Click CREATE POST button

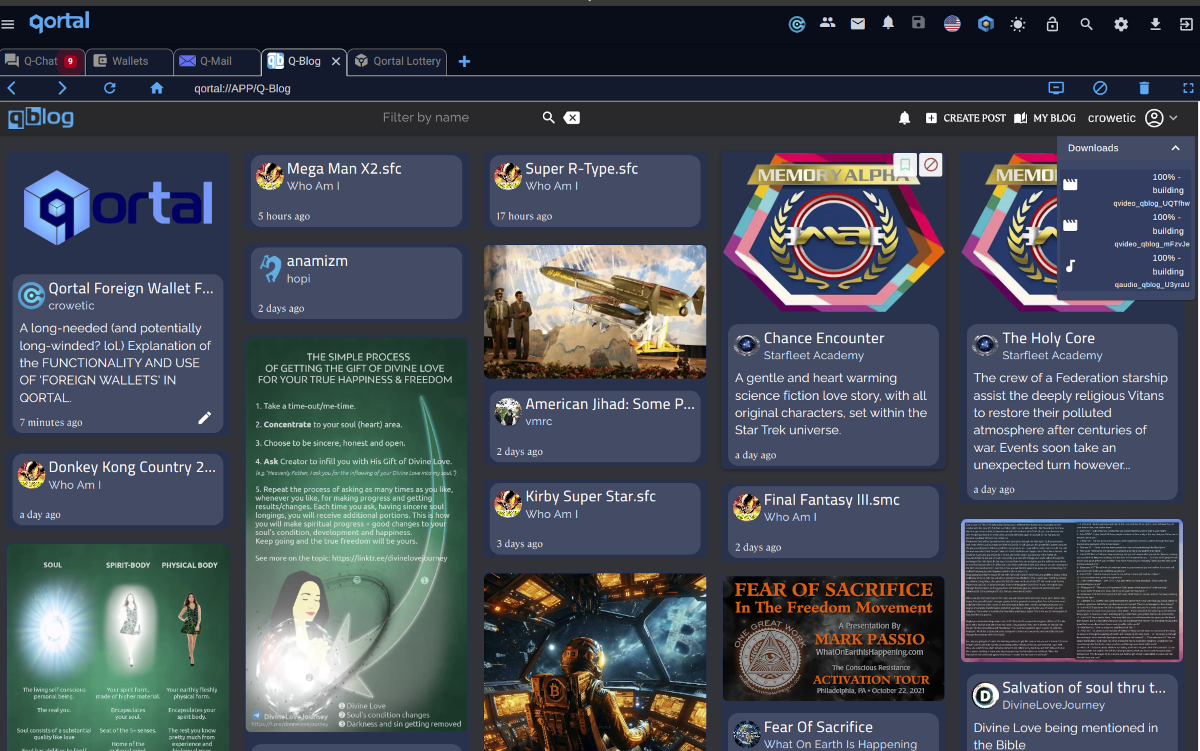[x=966, y=118]
